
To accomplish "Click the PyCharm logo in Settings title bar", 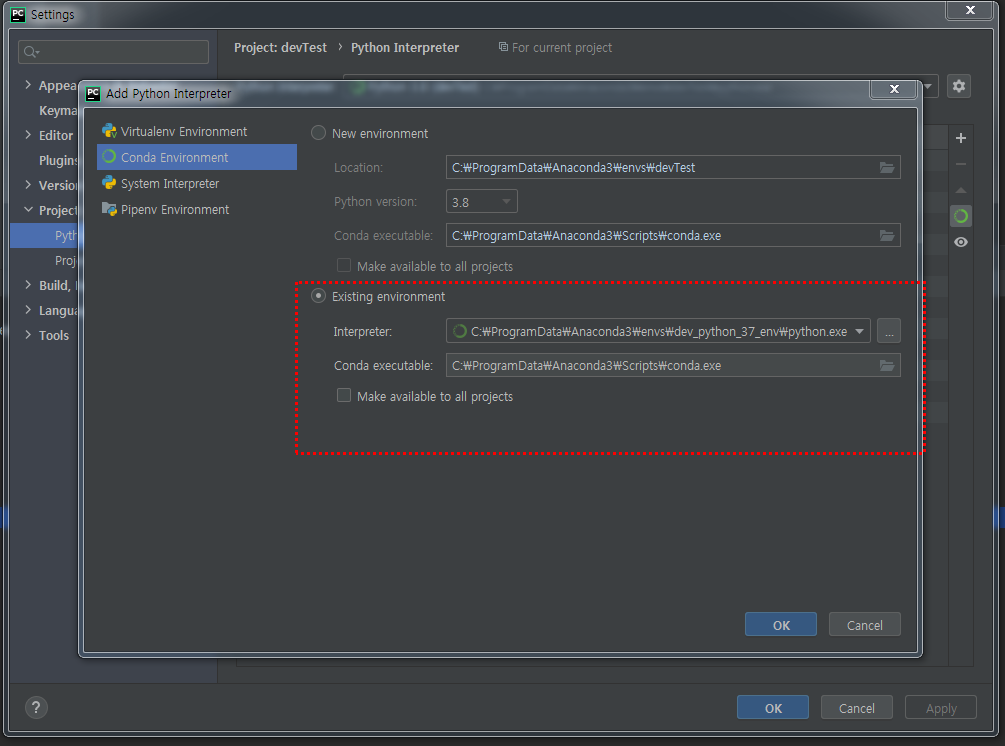I will (18, 14).
